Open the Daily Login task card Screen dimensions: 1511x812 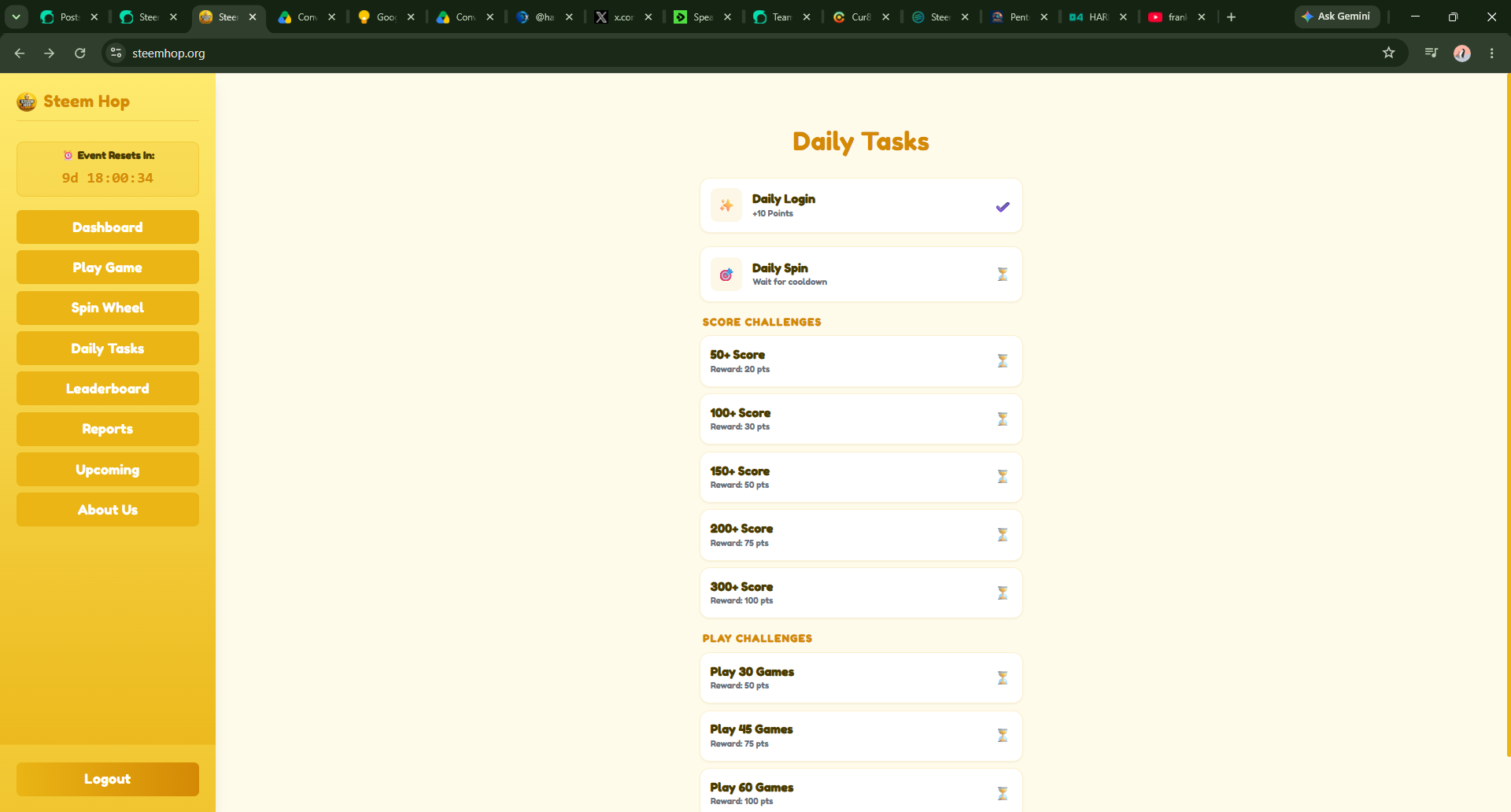coord(861,205)
